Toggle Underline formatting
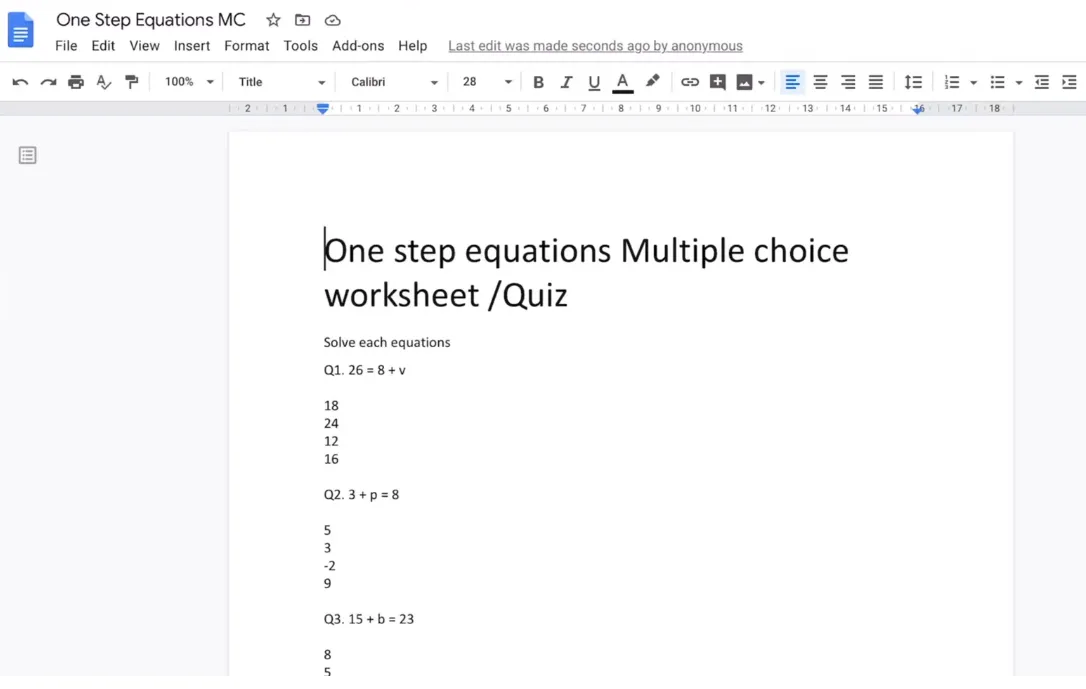Screen dimensions: 1086x689 coord(594,82)
